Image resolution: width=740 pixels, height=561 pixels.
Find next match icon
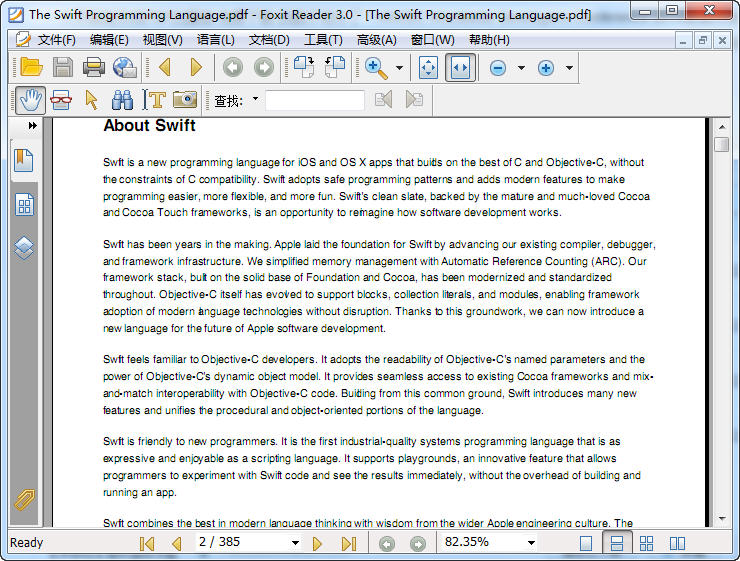[x=414, y=100]
